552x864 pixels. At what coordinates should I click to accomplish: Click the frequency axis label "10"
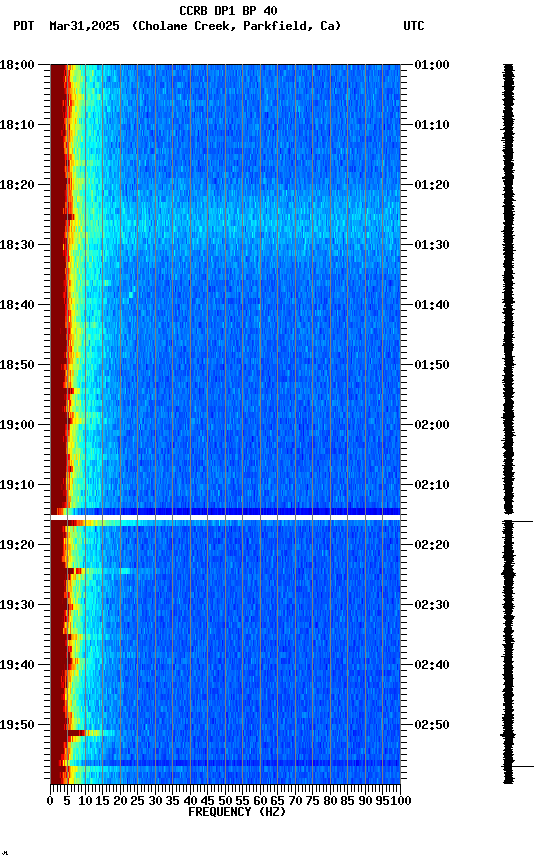point(85,801)
